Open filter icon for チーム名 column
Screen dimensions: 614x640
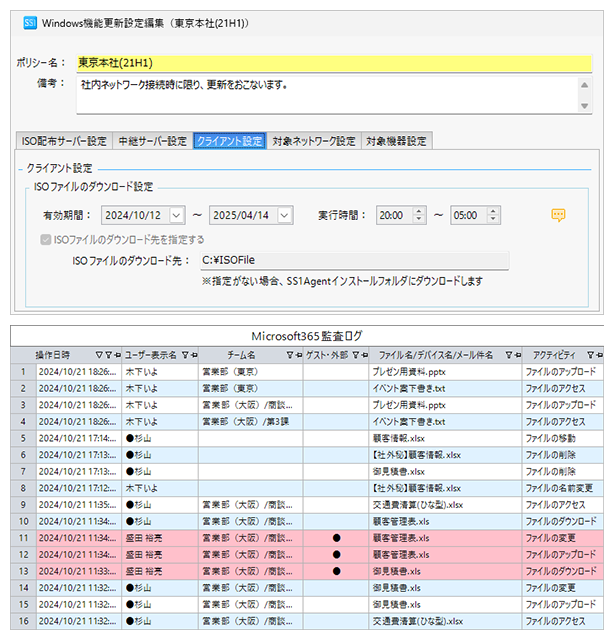289,355
